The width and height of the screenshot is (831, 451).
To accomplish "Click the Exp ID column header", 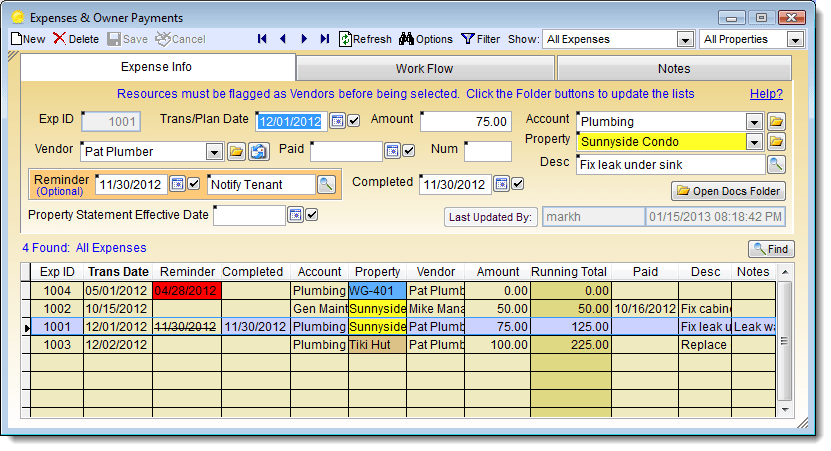I will (57, 272).
